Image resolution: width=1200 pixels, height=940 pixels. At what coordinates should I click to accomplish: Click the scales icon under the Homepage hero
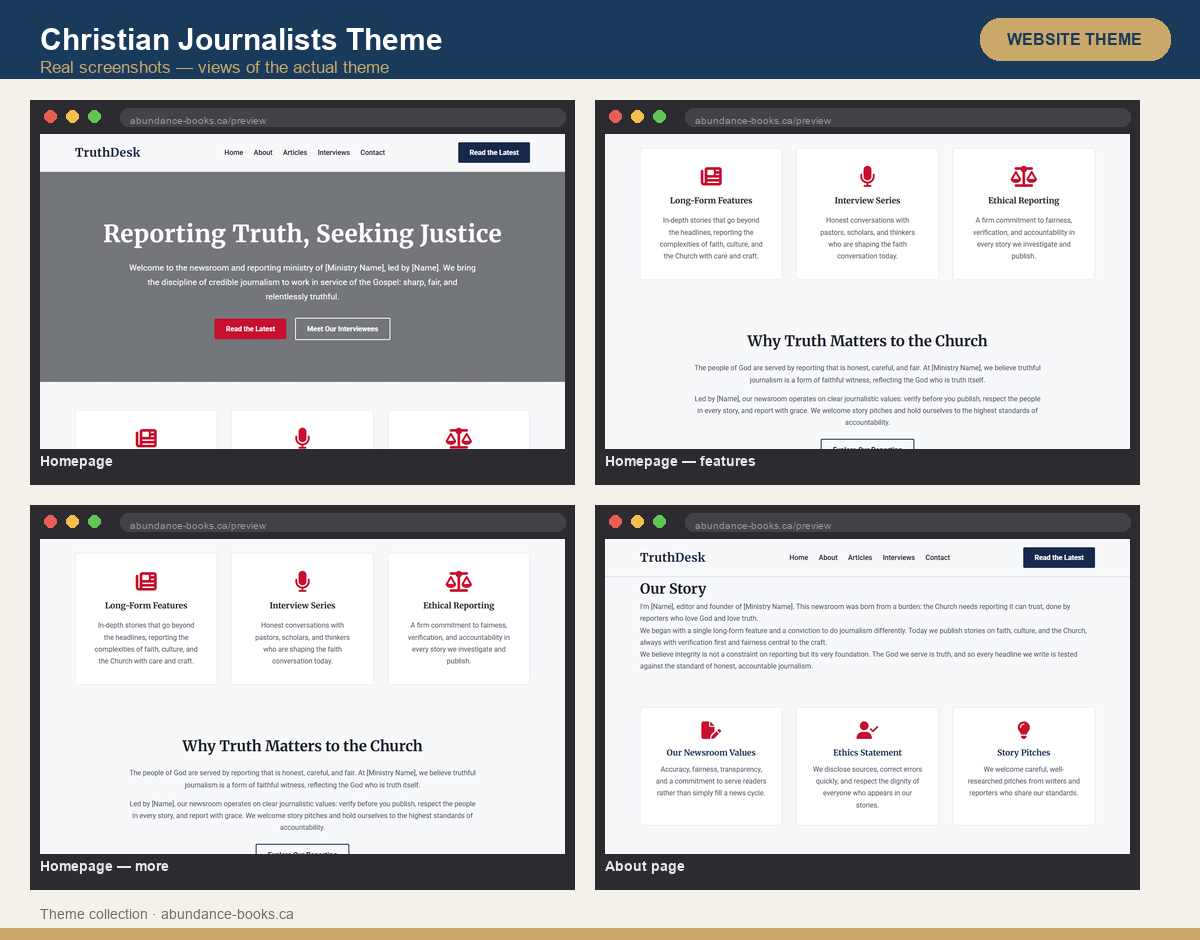[458, 438]
